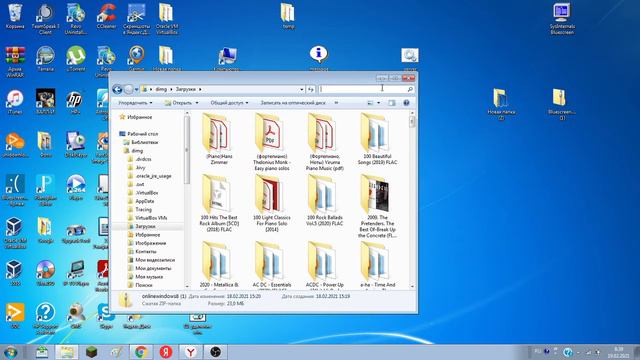Select the temp folder on desktop
Screen dimensions: 640x360
288,16
